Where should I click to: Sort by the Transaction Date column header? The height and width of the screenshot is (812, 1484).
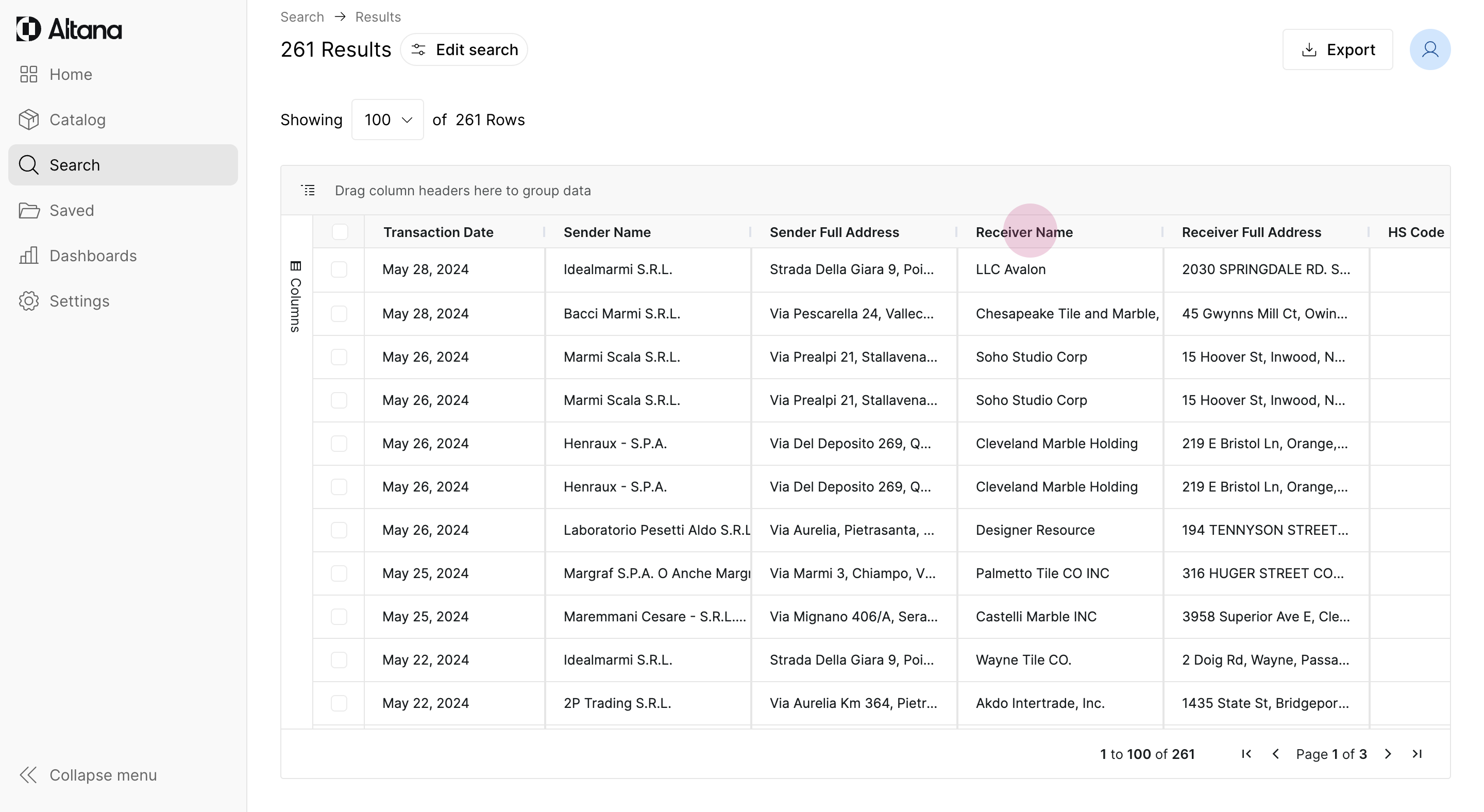[x=438, y=232]
